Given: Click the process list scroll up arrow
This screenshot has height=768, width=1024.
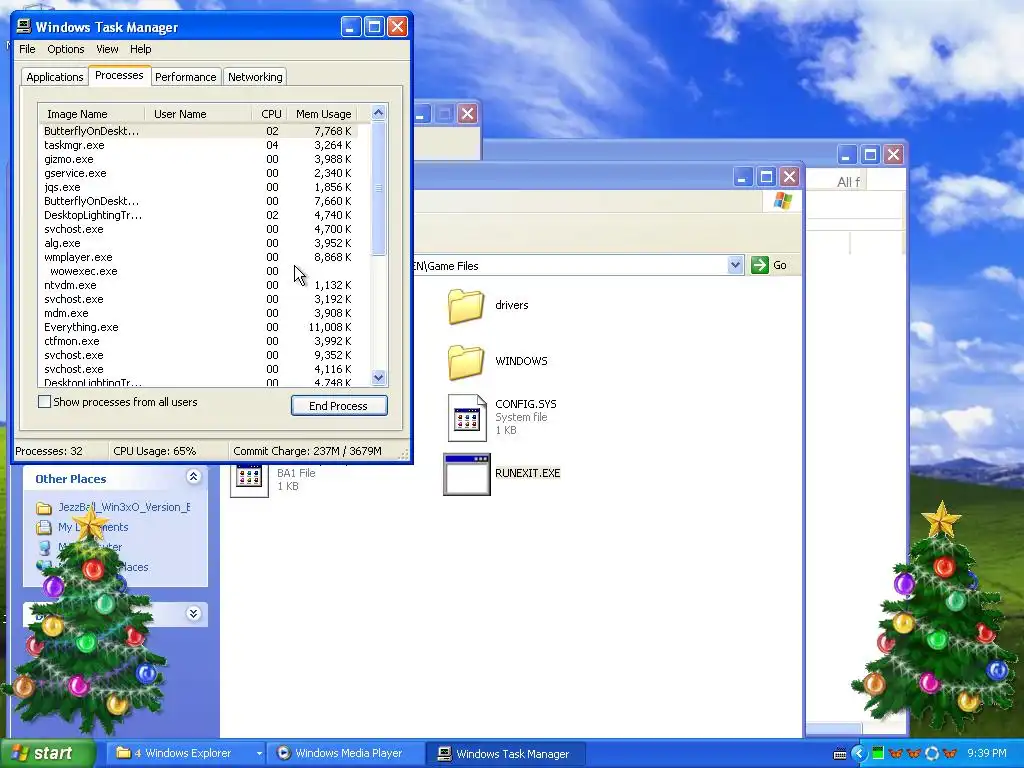Looking at the screenshot, I should pyautogui.click(x=379, y=113).
